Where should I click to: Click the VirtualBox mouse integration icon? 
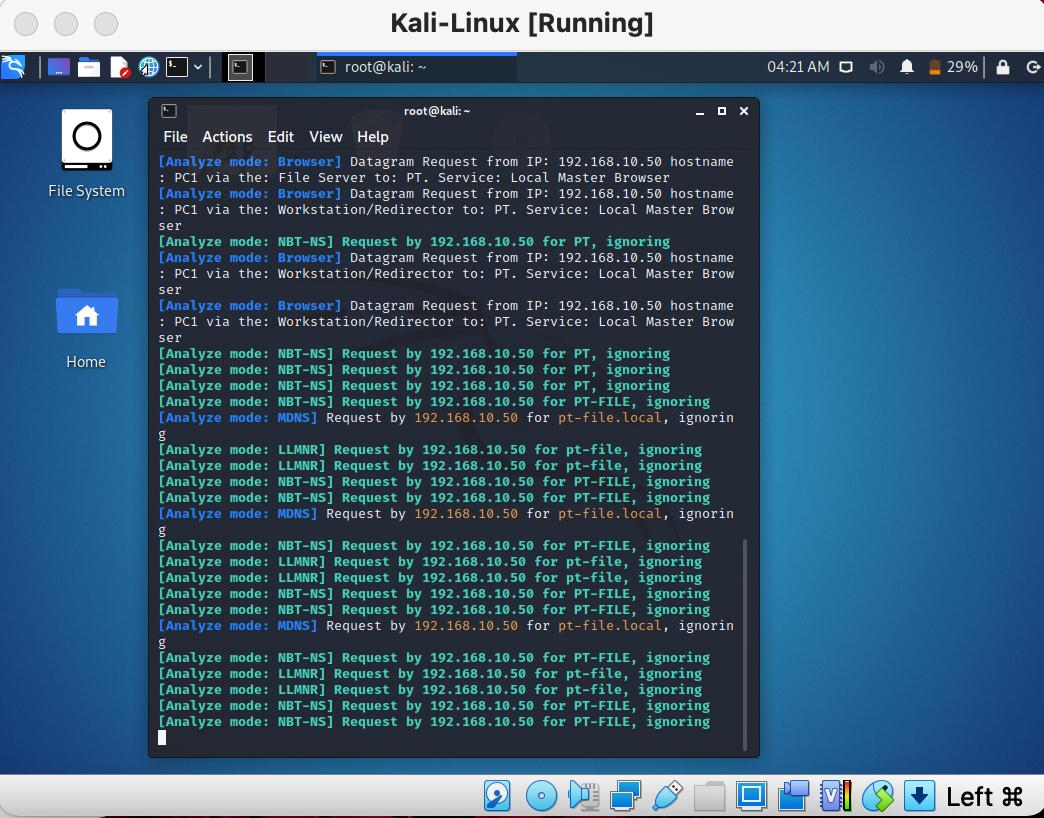tap(878, 795)
